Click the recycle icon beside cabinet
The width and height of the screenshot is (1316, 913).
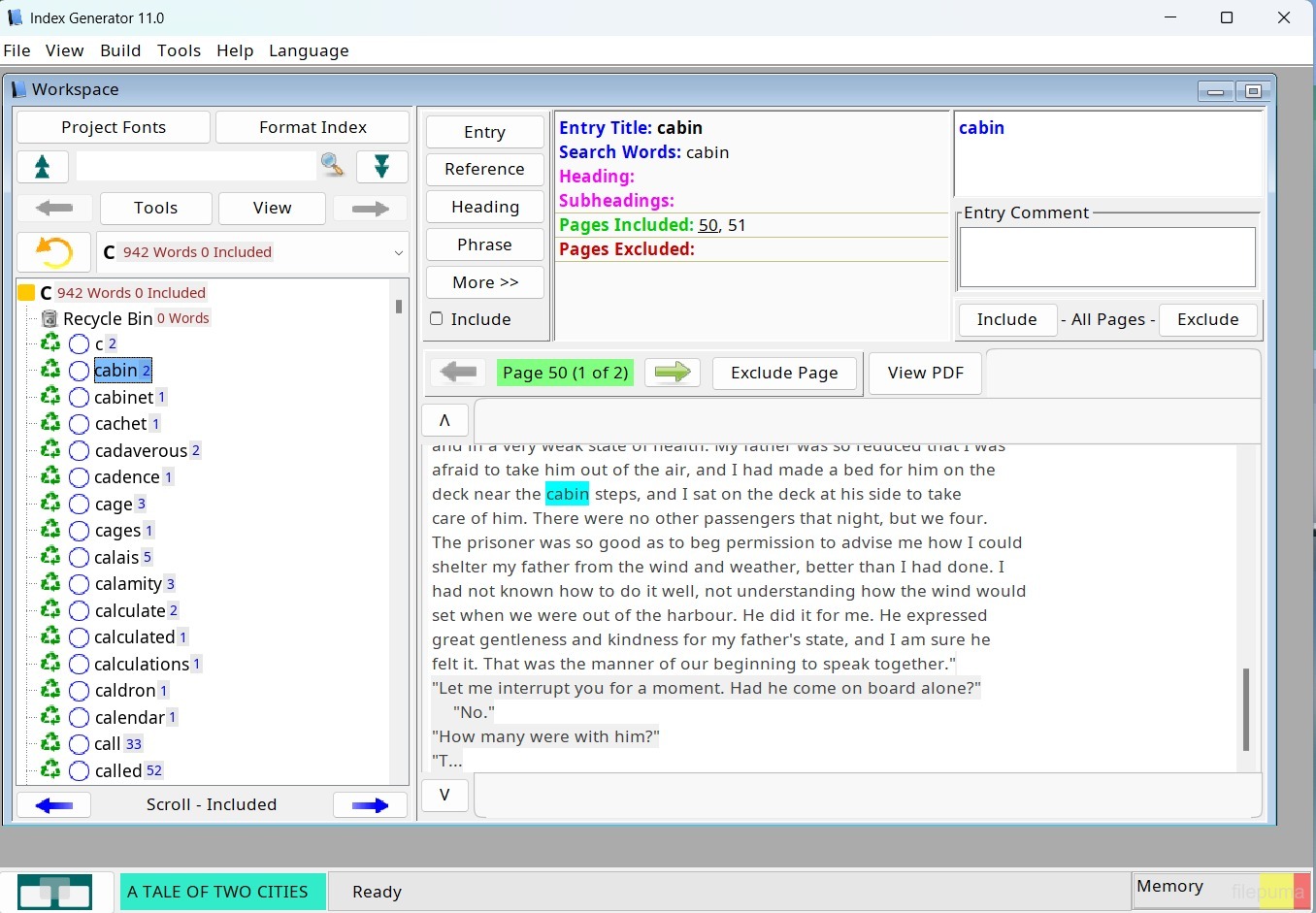point(50,397)
